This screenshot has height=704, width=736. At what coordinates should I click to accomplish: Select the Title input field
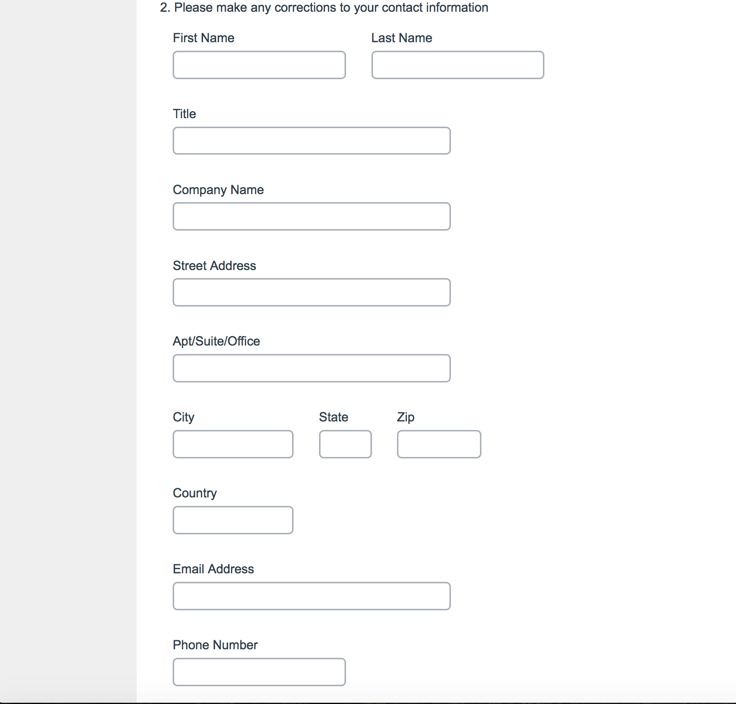pos(311,141)
